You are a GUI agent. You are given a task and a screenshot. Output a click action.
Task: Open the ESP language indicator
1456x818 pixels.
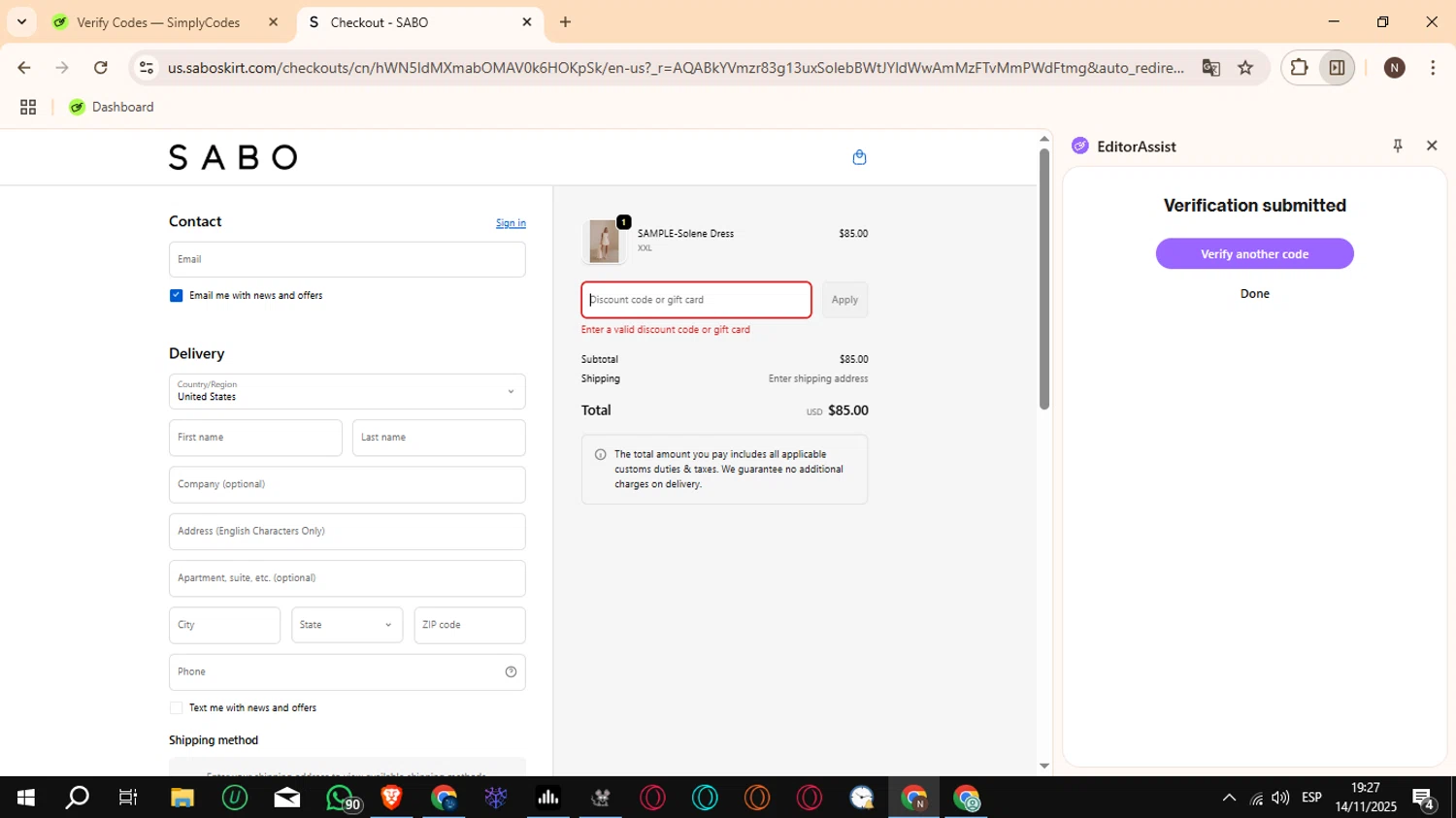coord(1311,798)
